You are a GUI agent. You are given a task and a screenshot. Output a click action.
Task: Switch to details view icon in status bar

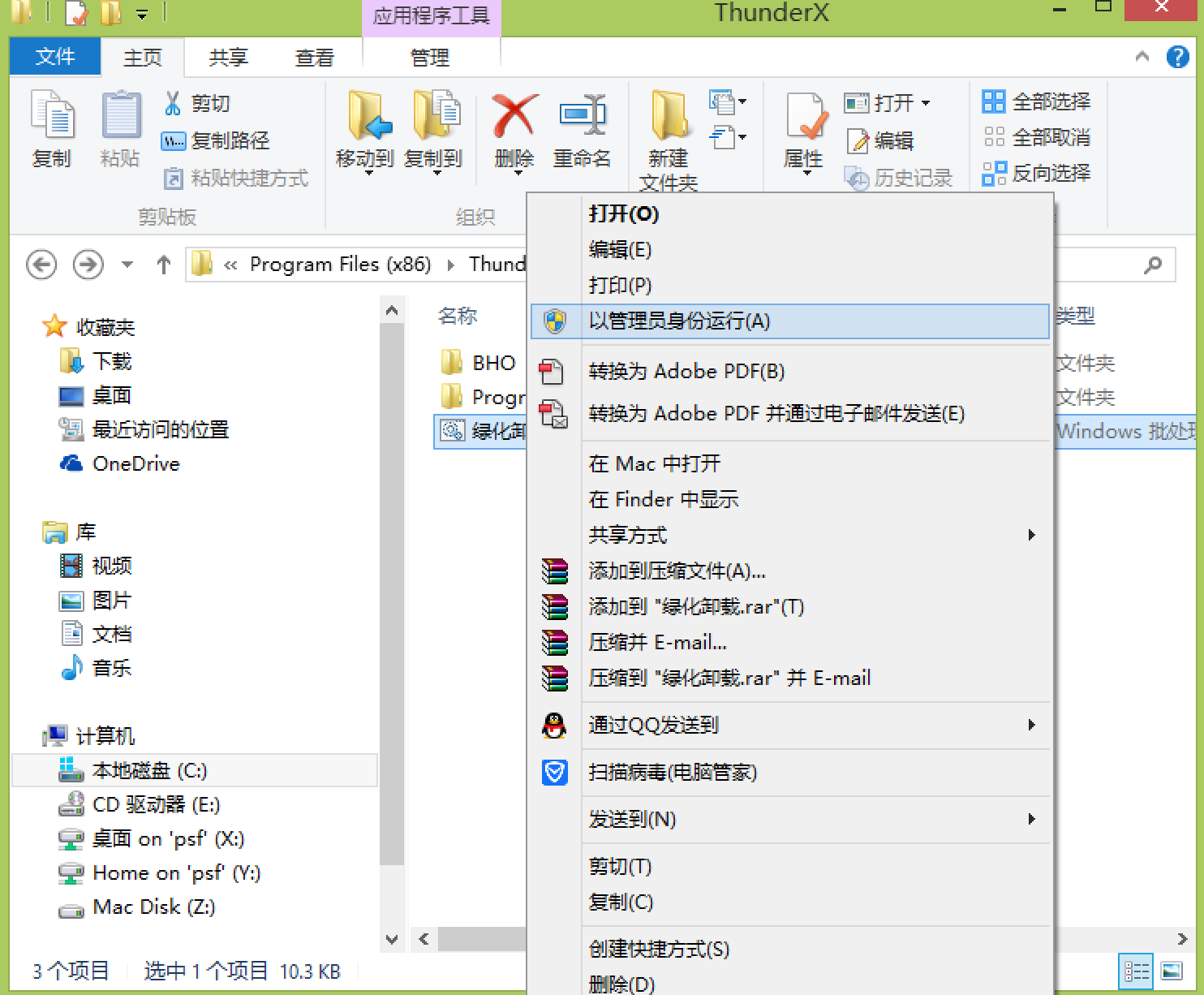(x=1136, y=971)
